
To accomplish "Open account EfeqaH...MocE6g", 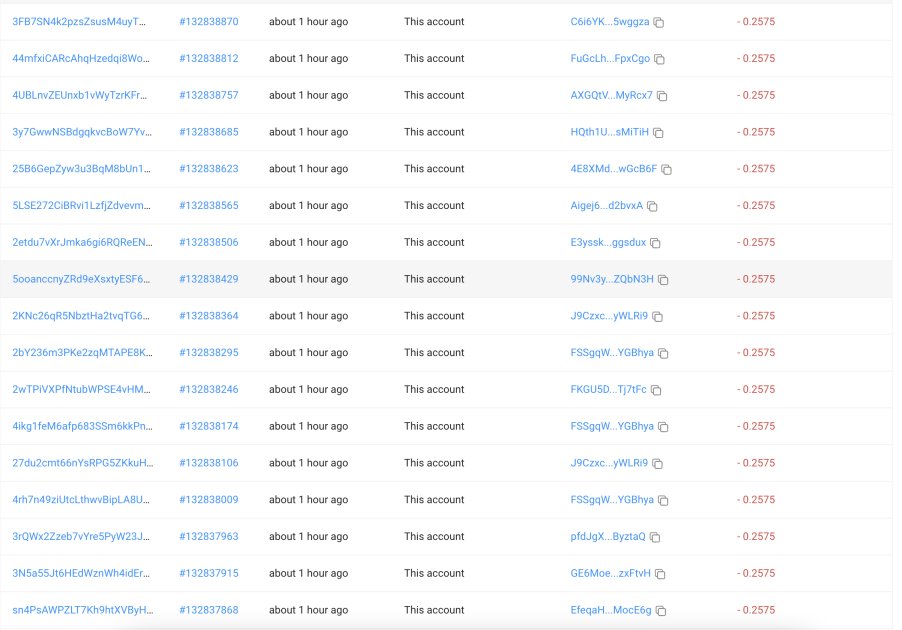I will pos(611,611).
